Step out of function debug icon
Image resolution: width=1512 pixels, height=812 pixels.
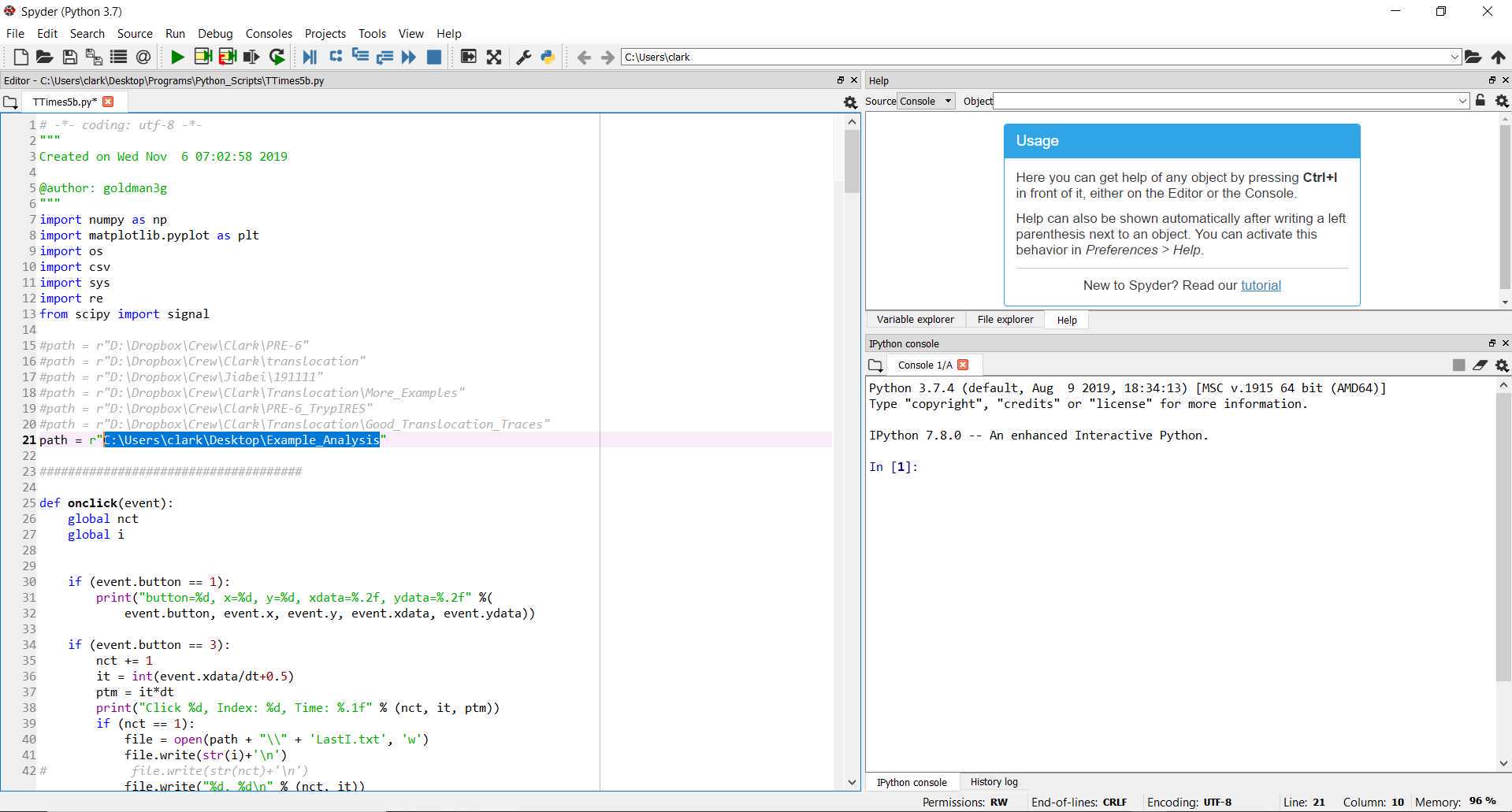click(385, 57)
